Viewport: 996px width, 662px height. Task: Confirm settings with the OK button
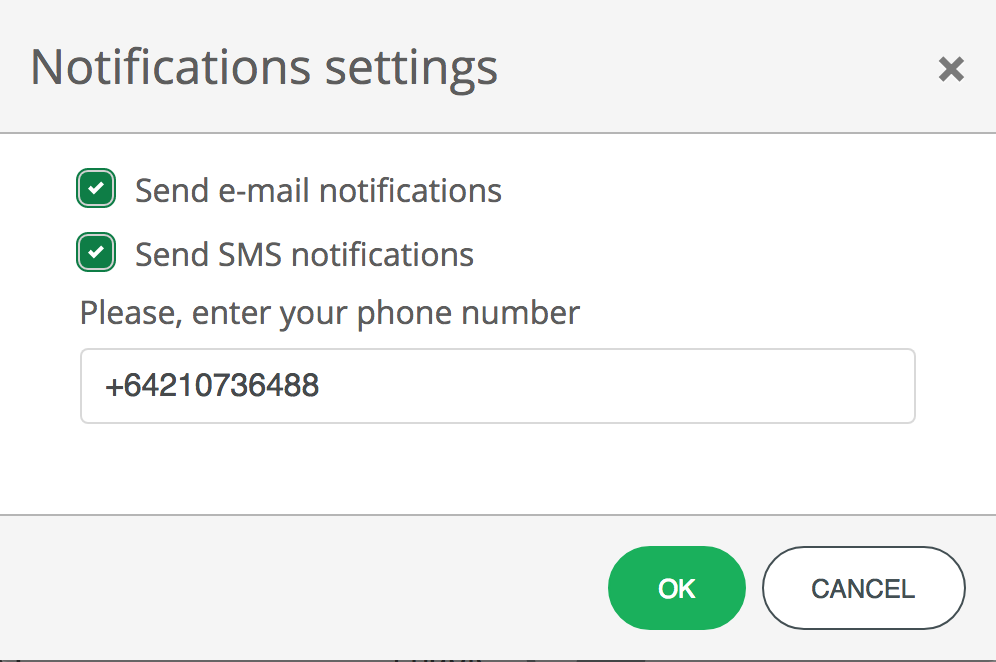click(x=676, y=588)
